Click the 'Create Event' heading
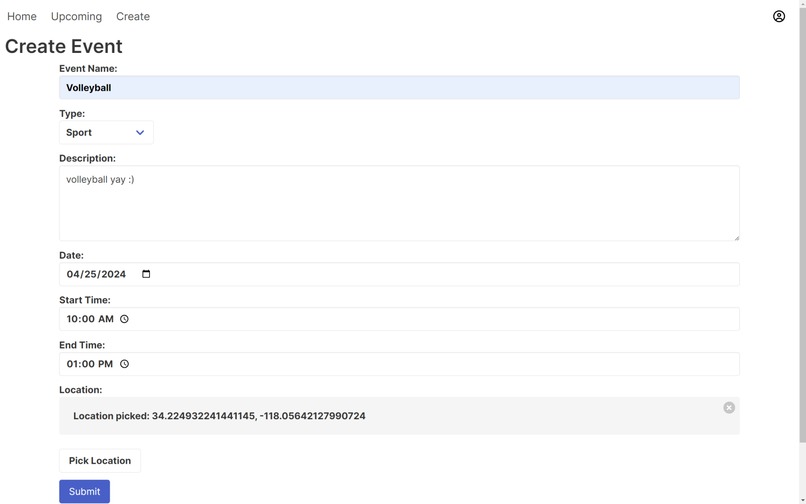This screenshot has width=806, height=504. [x=64, y=46]
